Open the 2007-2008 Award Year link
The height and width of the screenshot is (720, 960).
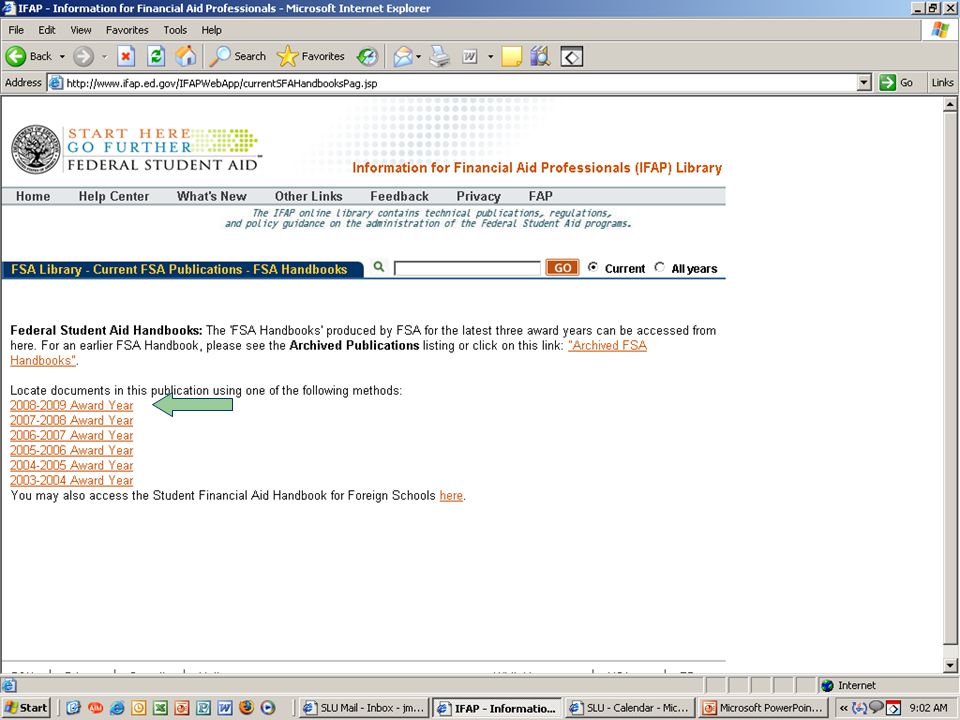(x=72, y=421)
